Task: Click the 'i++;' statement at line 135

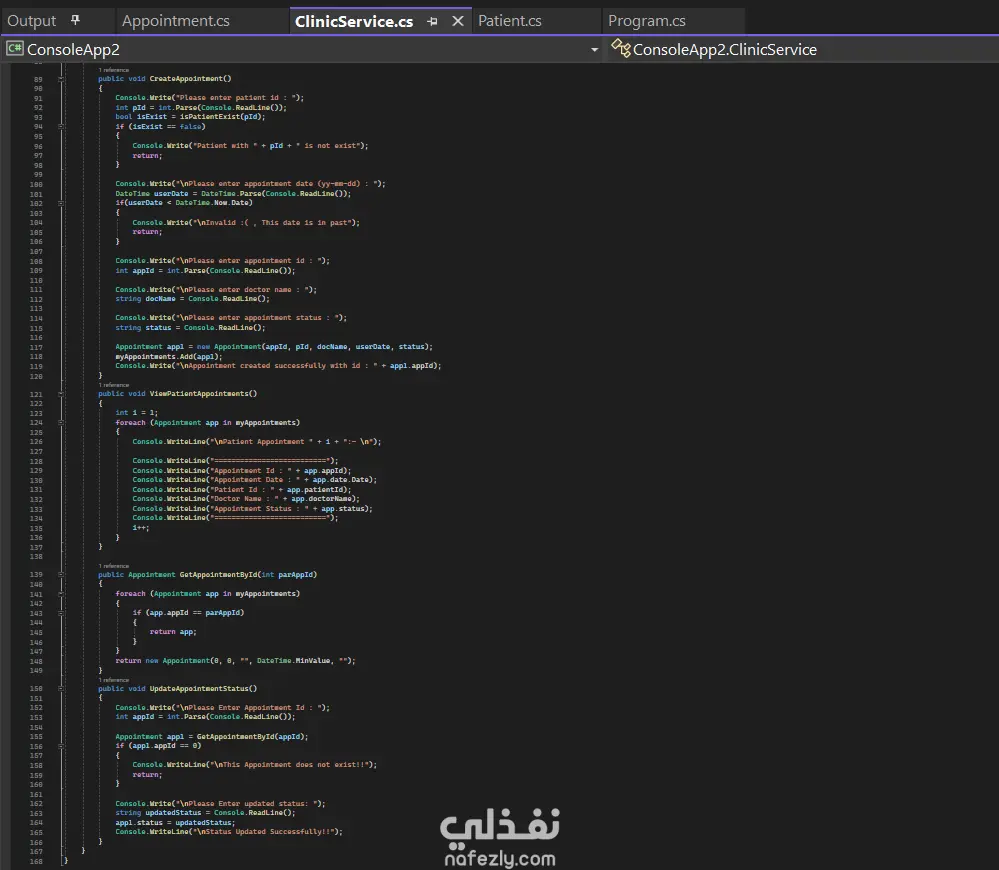Action: [141, 527]
